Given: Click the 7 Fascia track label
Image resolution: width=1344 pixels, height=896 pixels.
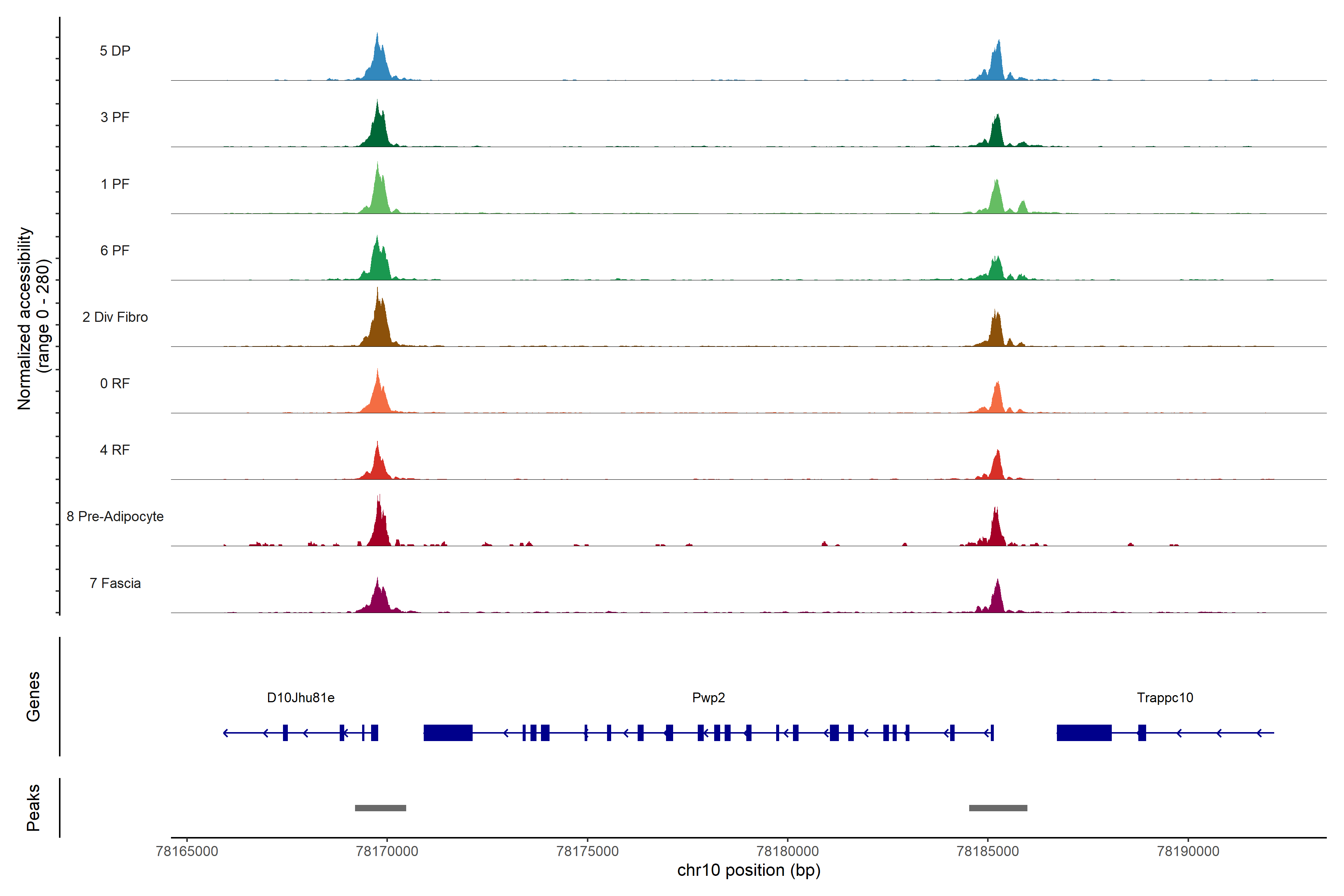Looking at the screenshot, I should coord(115,584).
